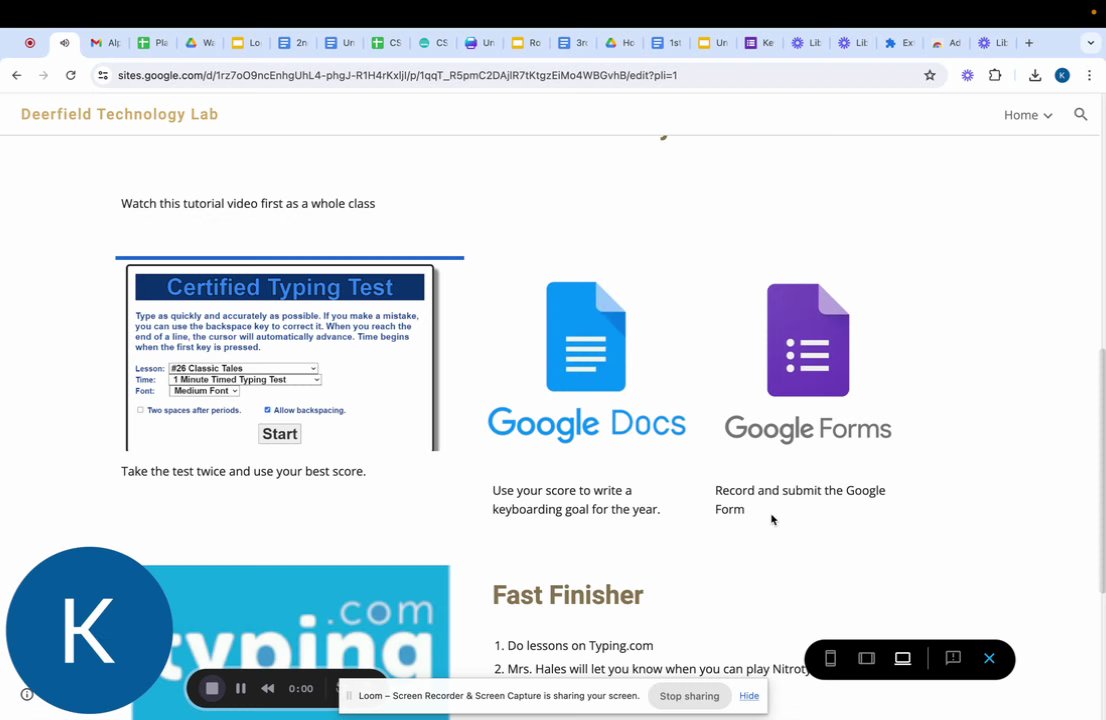Open site information icon in address bar

pos(103,75)
